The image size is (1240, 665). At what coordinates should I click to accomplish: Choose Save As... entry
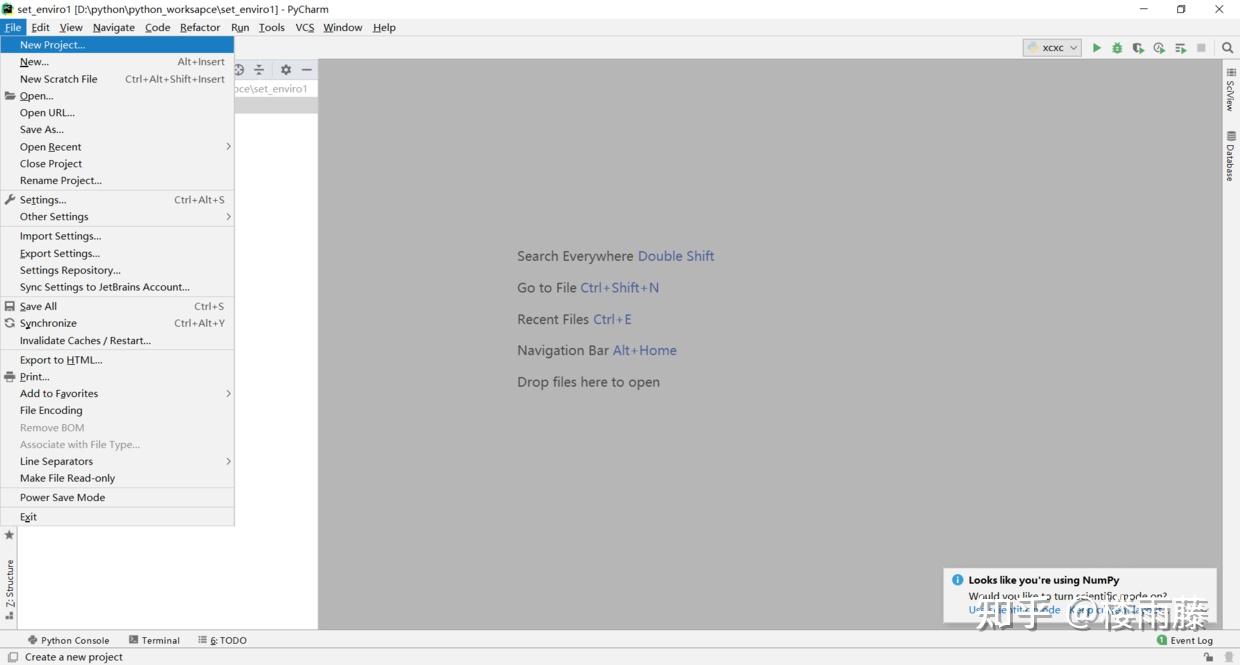[117, 130]
